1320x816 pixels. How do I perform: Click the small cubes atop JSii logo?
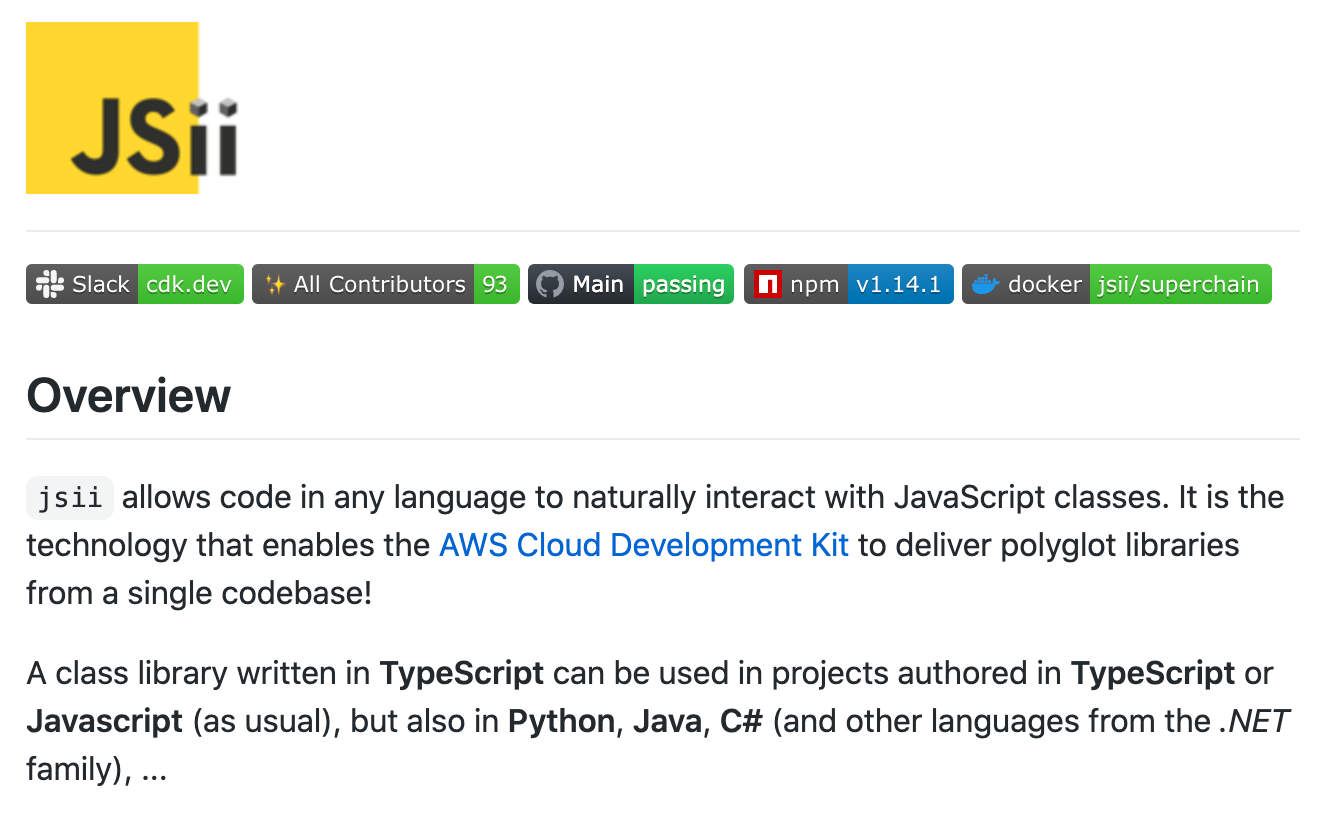(216, 105)
